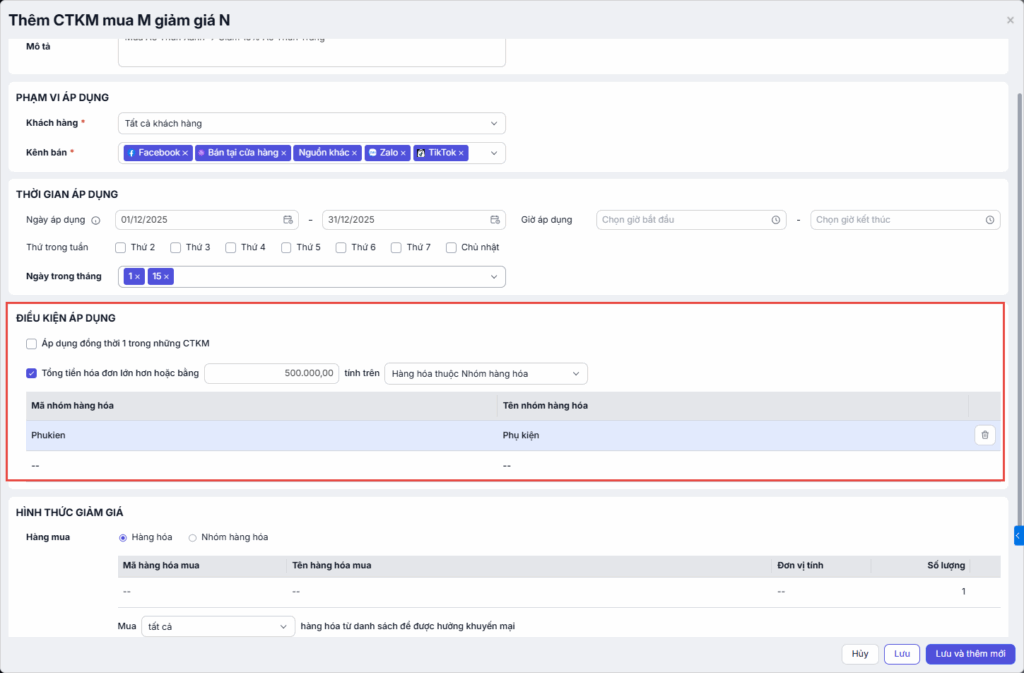Viewport: 1024px width, 673px height.
Task: Open calendar for start date 01/12/2025
Action: (288, 220)
